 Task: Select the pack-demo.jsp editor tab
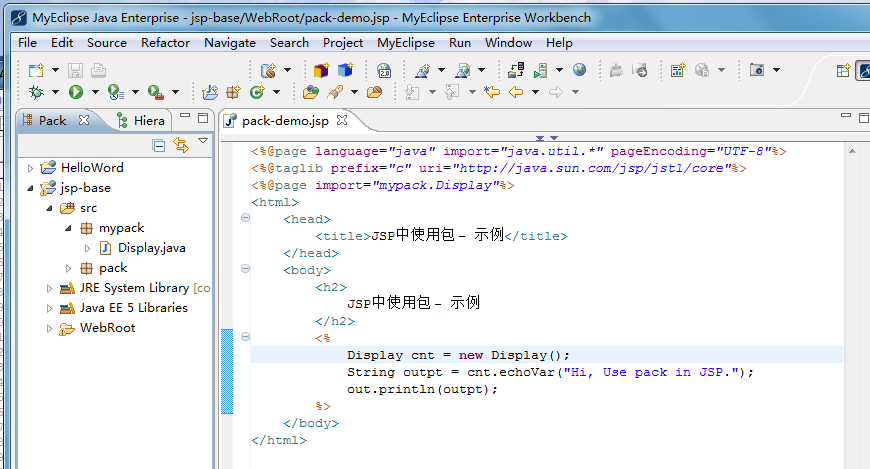pyautogui.click(x=285, y=120)
